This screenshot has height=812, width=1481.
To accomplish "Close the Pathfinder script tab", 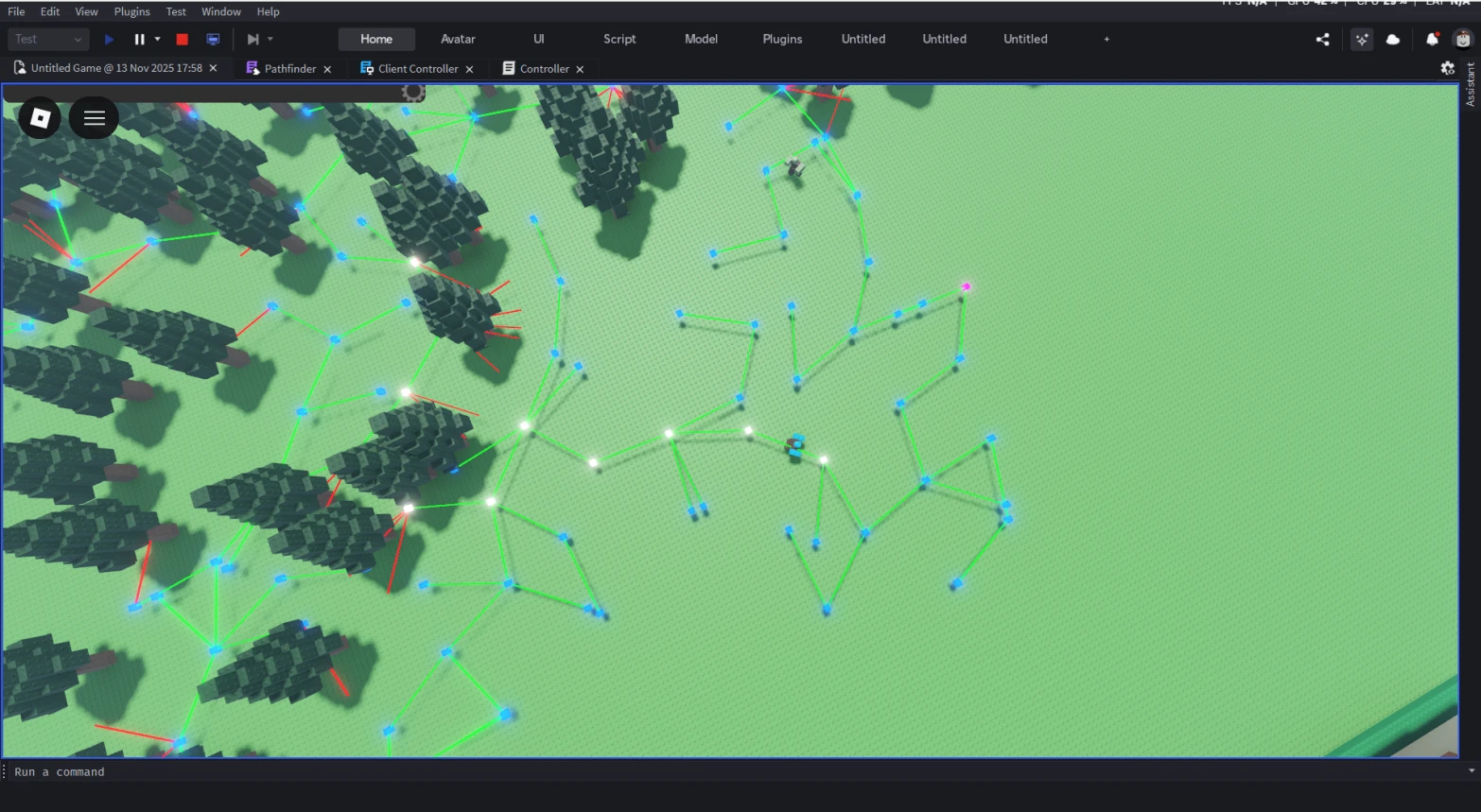I will [x=327, y=69].
